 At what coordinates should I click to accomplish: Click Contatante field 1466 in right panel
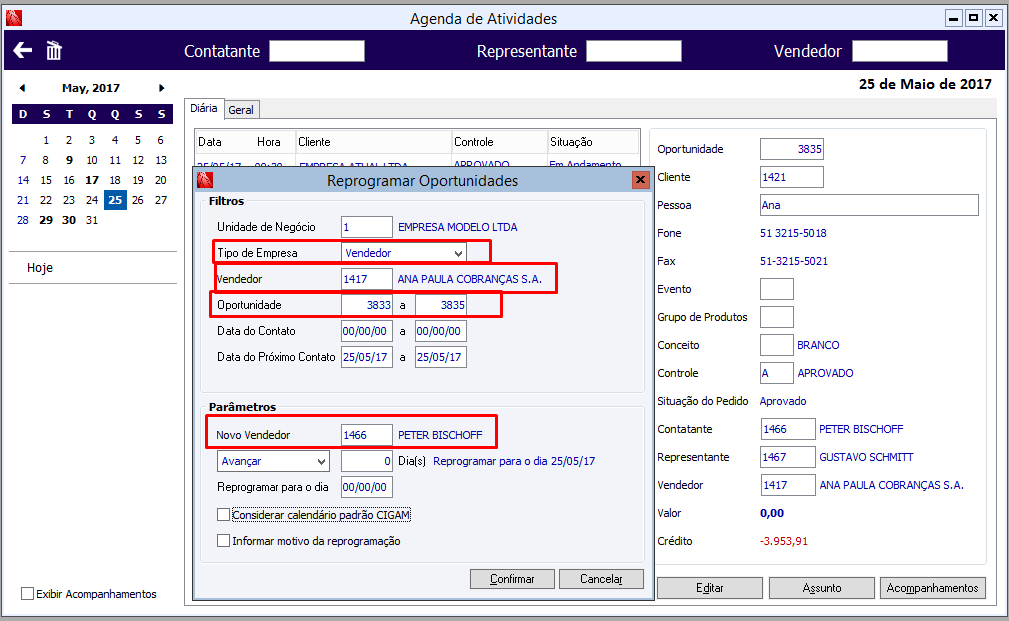pos(788,429)
